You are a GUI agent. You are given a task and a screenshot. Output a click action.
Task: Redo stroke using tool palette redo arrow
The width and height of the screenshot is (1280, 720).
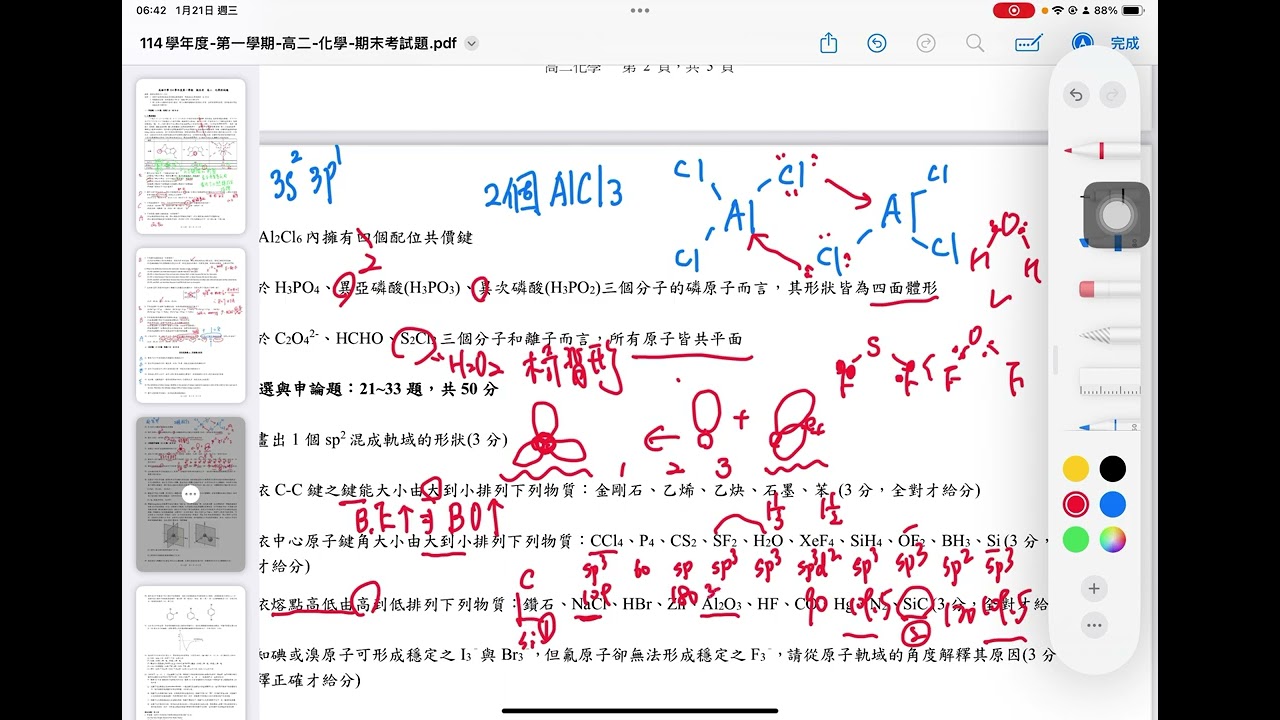click(x=1112, y=95)
